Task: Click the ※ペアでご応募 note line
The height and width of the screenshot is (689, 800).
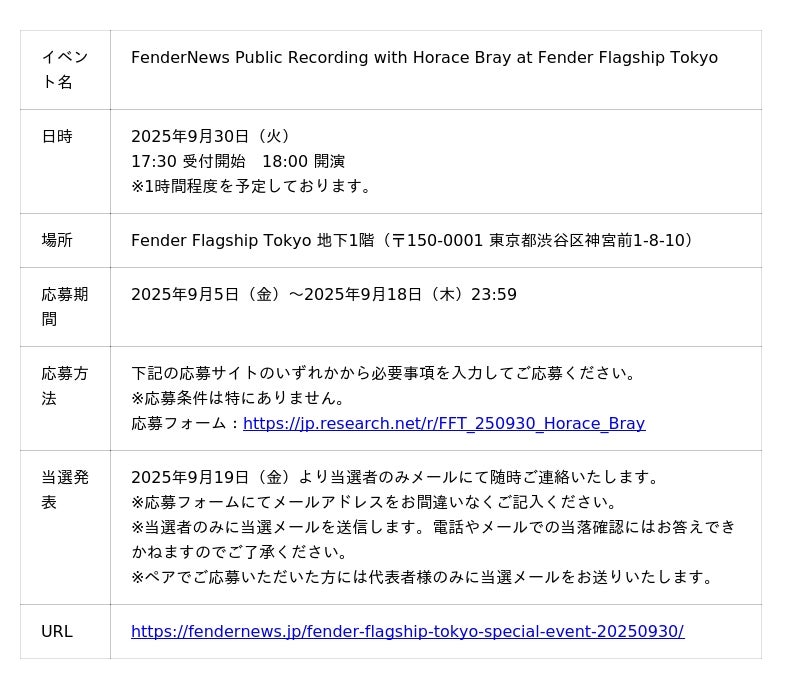Action: 424,578
